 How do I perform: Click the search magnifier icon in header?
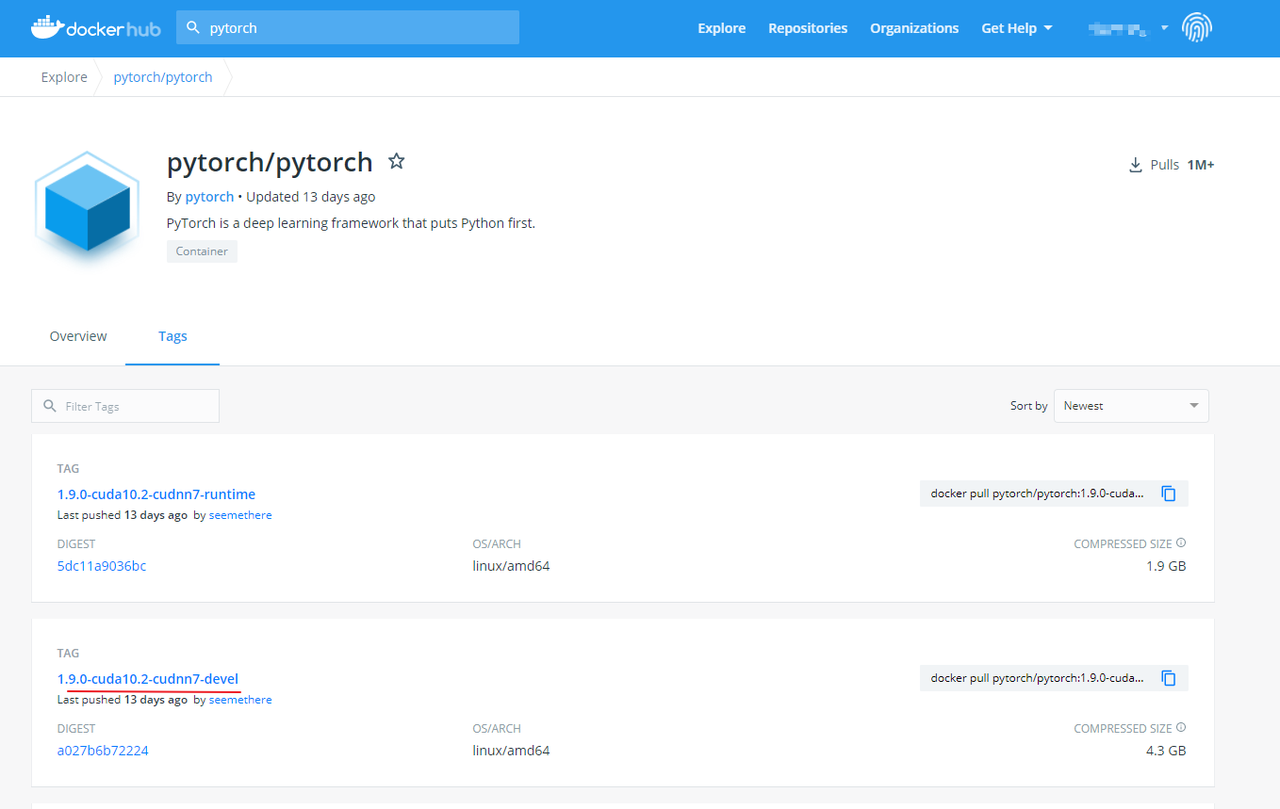pos(194,28)
